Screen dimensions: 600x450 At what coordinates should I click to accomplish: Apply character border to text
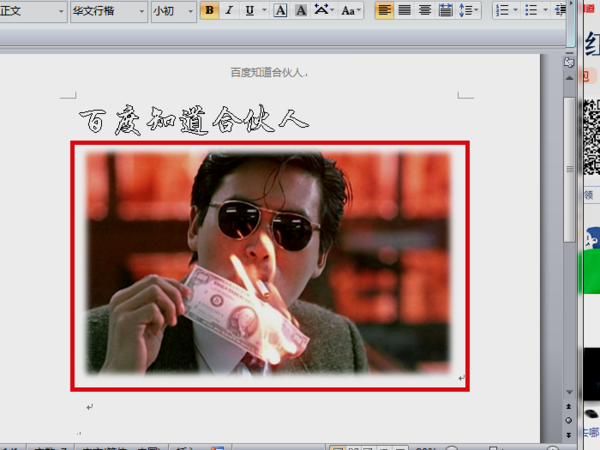click(x=280, y=10)
